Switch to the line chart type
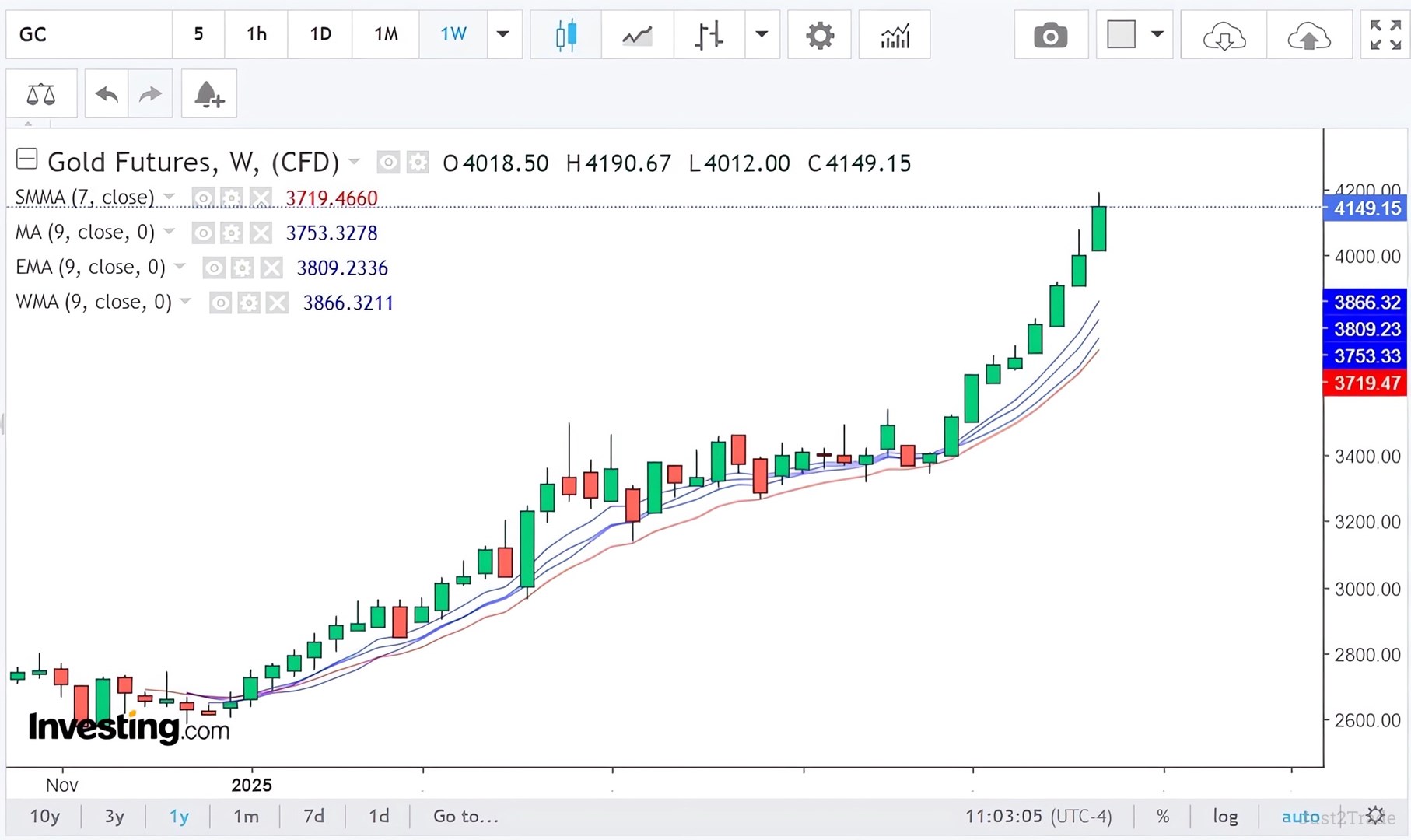 coord(636,34)
